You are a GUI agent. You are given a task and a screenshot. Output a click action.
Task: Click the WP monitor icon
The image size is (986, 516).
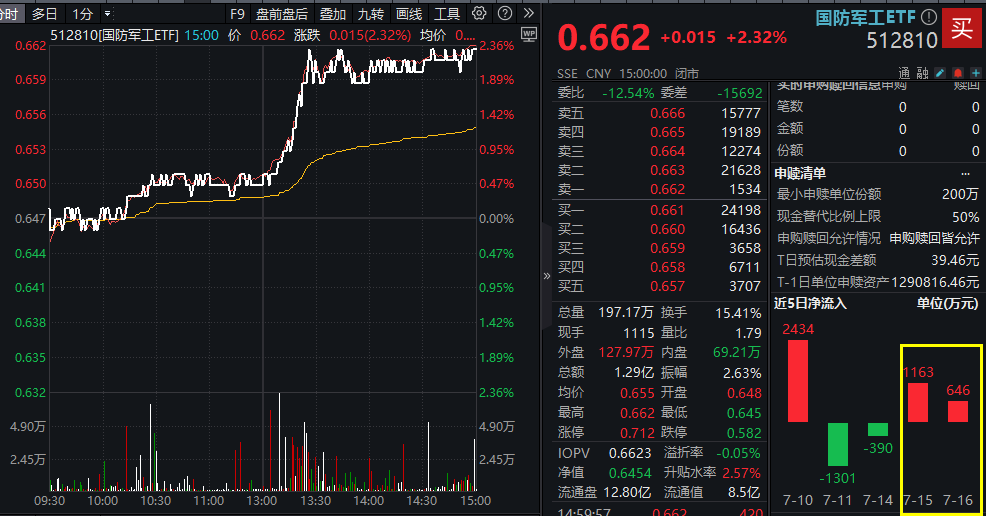click(529, 34)
